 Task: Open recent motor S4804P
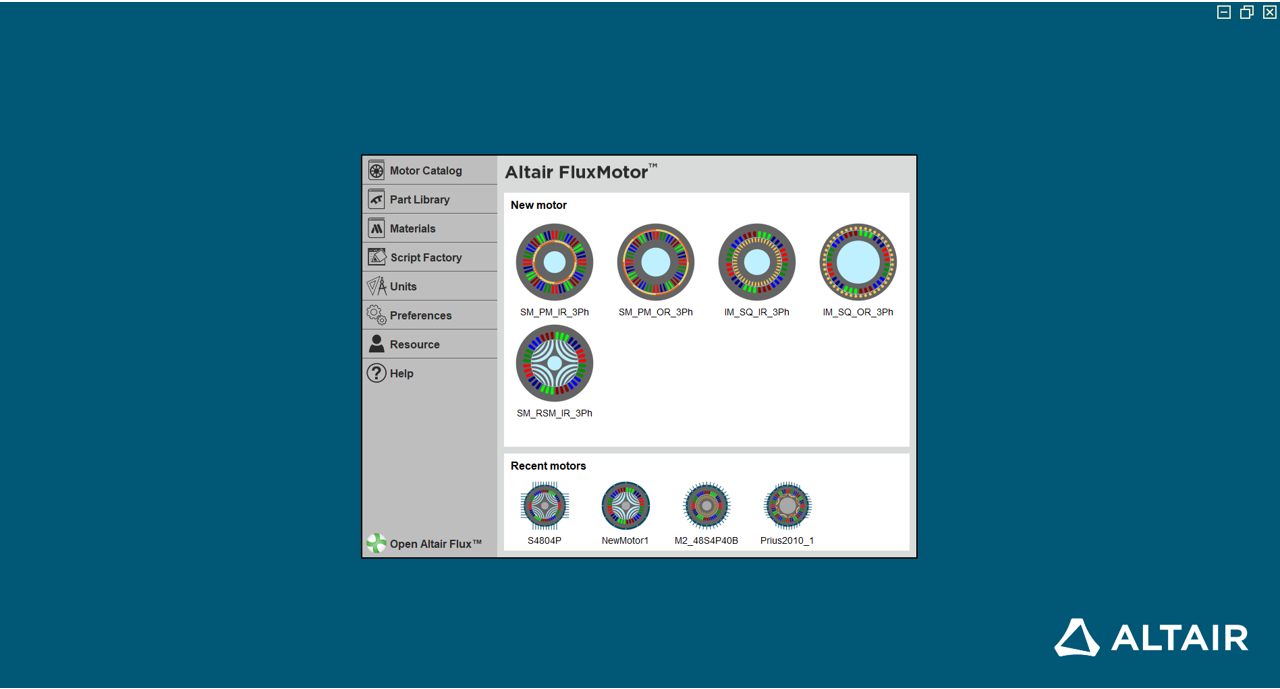point(545,506)
